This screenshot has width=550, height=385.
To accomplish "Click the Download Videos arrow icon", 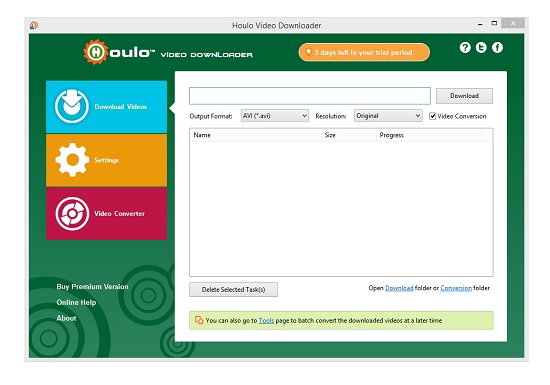I will click(x=72, y=106).
